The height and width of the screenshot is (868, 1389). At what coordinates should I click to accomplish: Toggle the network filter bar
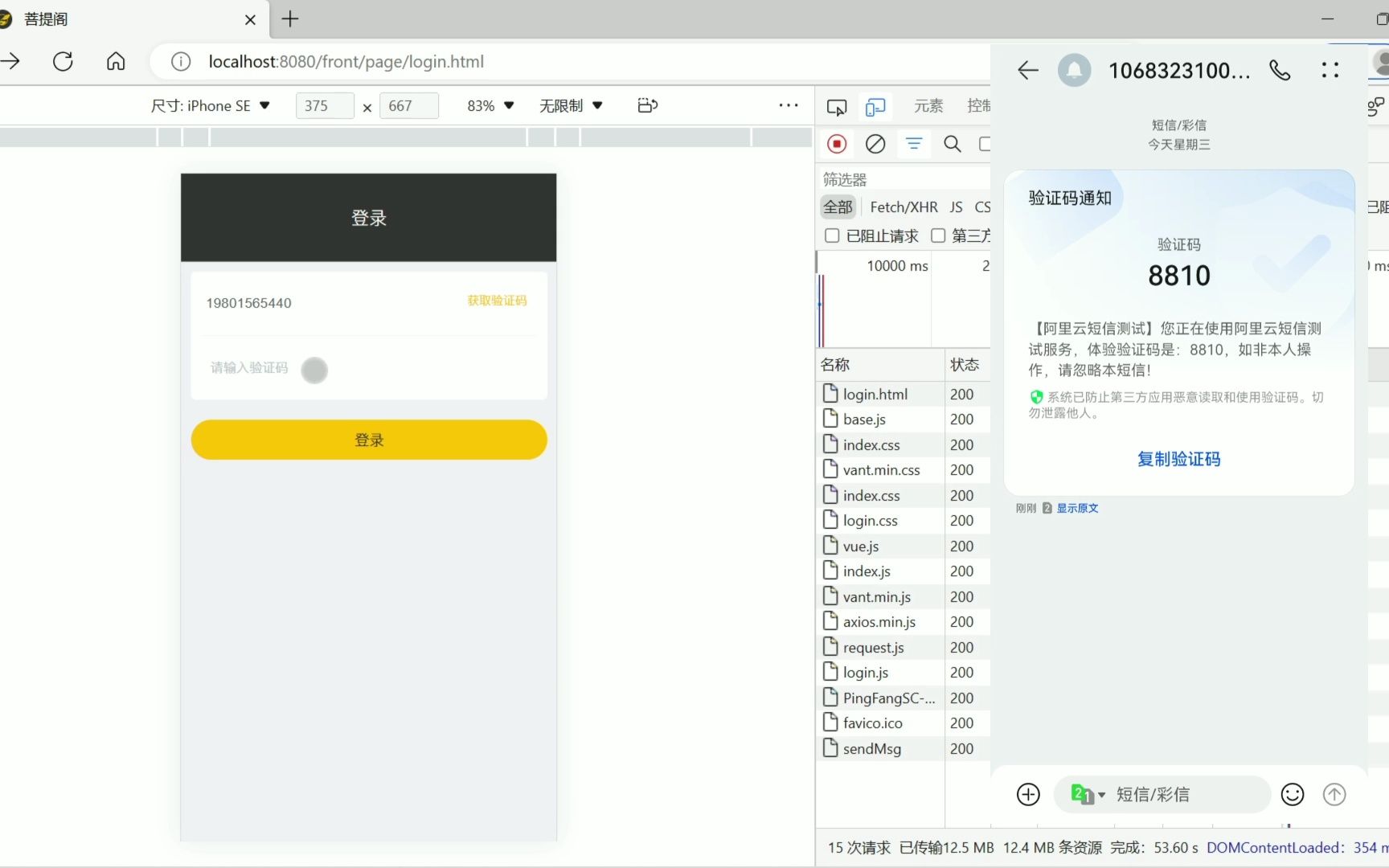pos(914,144)
